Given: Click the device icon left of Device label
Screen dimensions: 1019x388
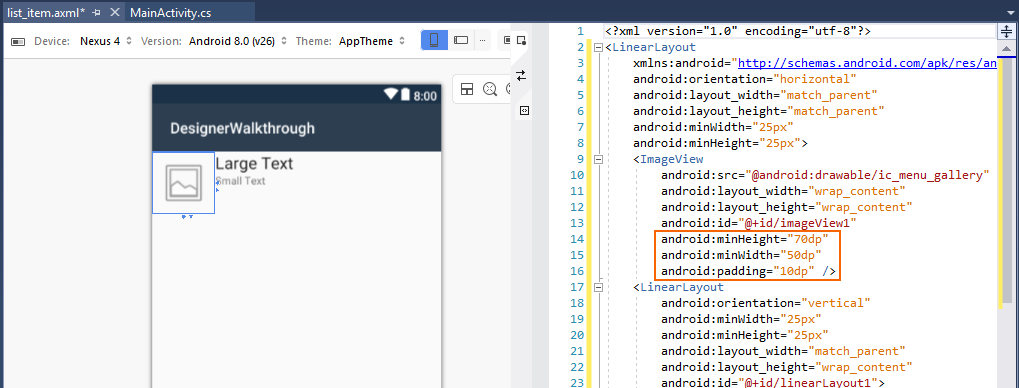Looking at the screenshot, I should (19, 42).
